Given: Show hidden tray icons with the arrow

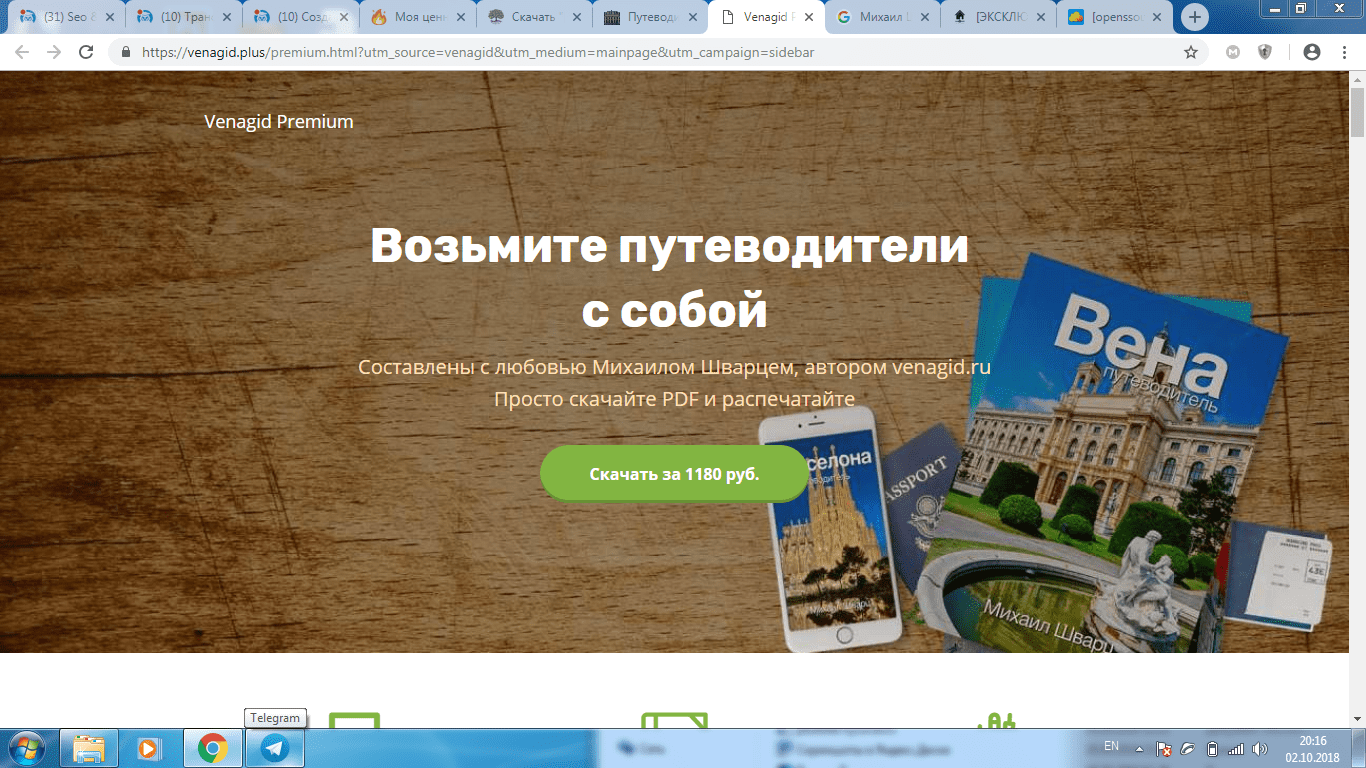Looking at the screenshot, I should coord(1138,748).
